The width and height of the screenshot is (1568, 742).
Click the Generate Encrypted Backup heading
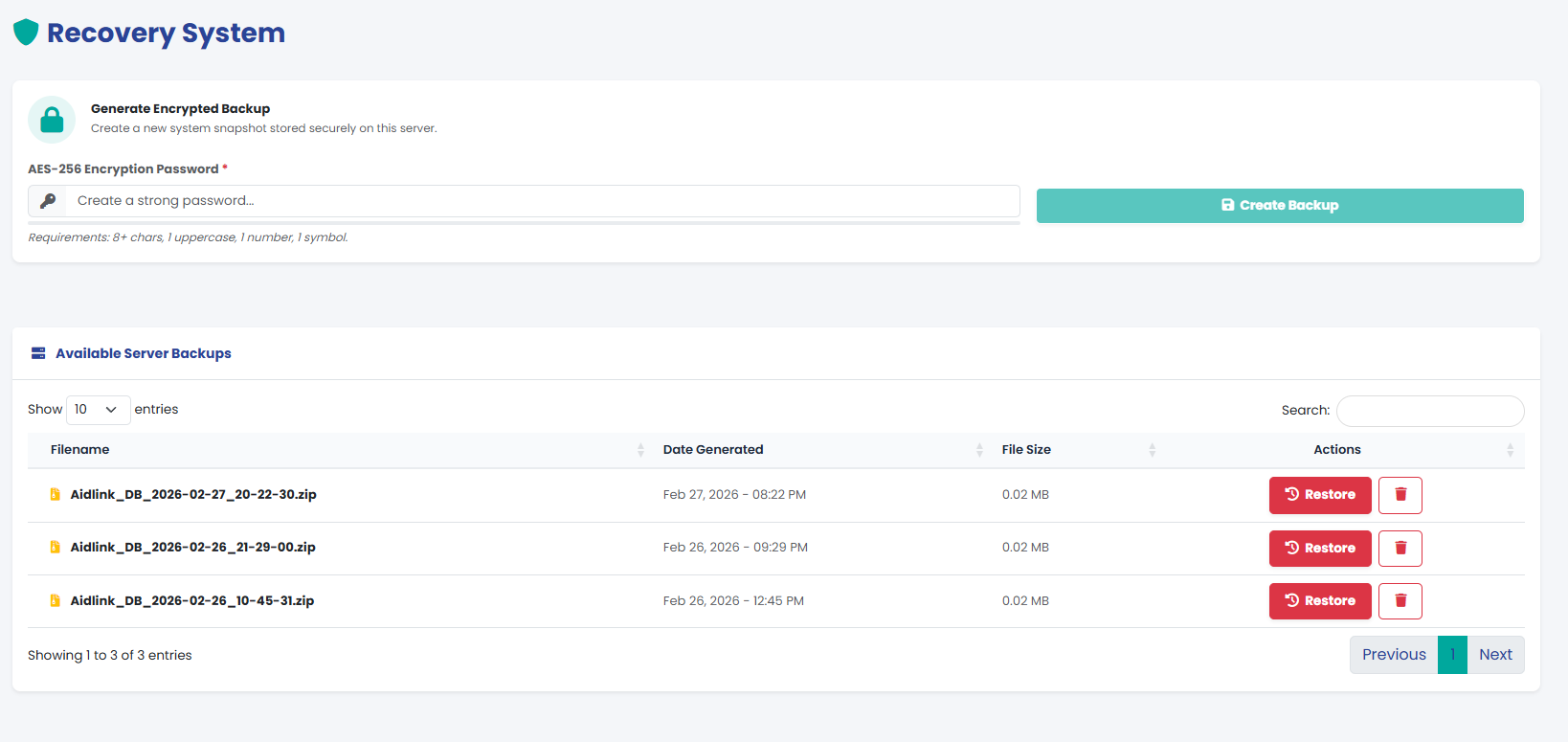point(180,109)
